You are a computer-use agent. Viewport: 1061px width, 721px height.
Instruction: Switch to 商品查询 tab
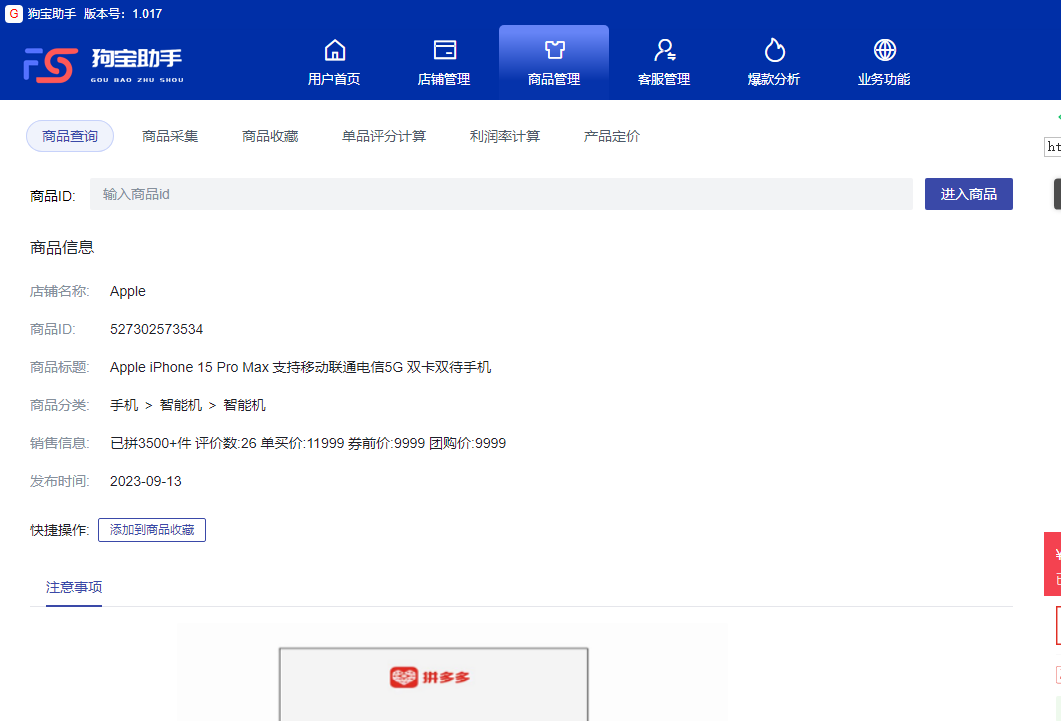[70, 136]
